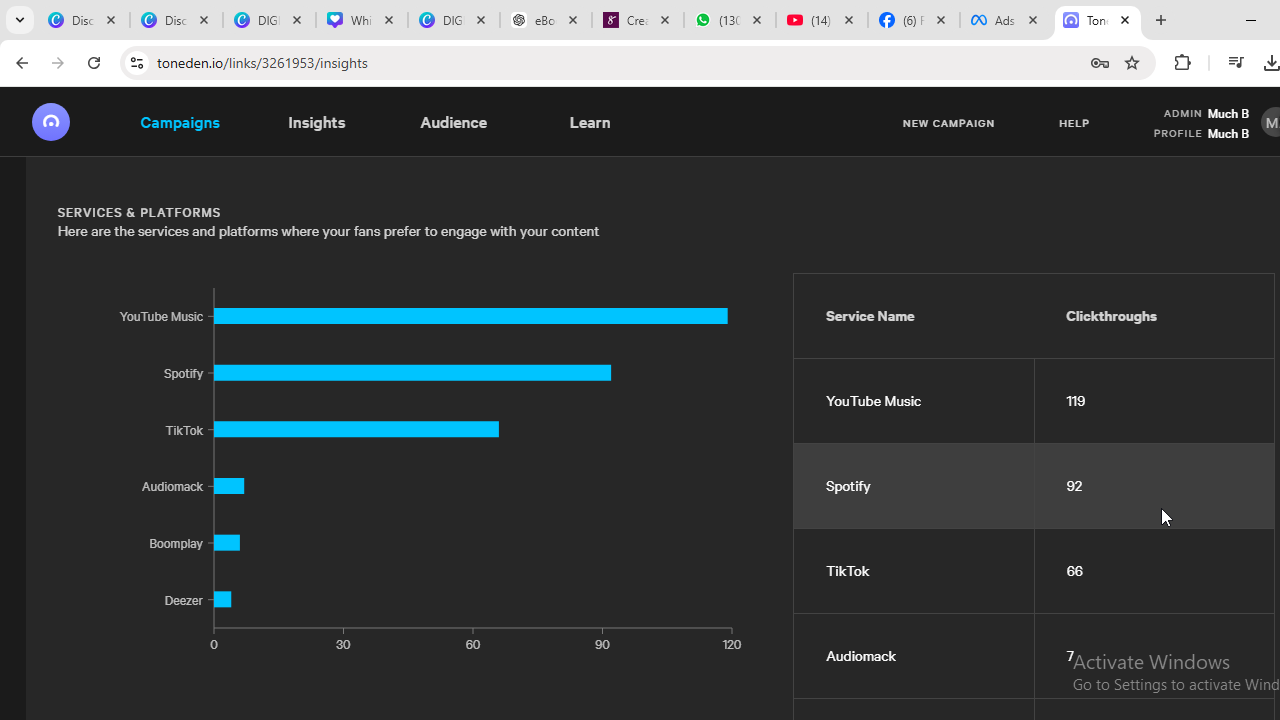The height and width of the screenshot is (720, 1280).
Task: Click the profile avatar M icon
Action: tap(1270, 123)
